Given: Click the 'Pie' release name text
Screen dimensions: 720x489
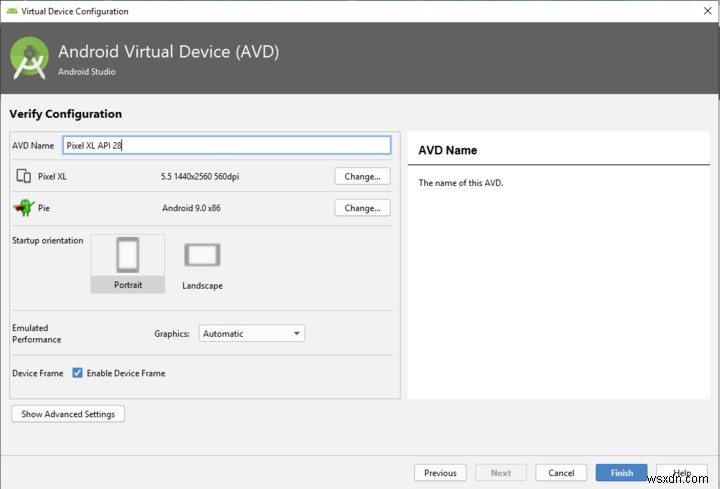Looking at the screenshot, I should coord(44,208).
